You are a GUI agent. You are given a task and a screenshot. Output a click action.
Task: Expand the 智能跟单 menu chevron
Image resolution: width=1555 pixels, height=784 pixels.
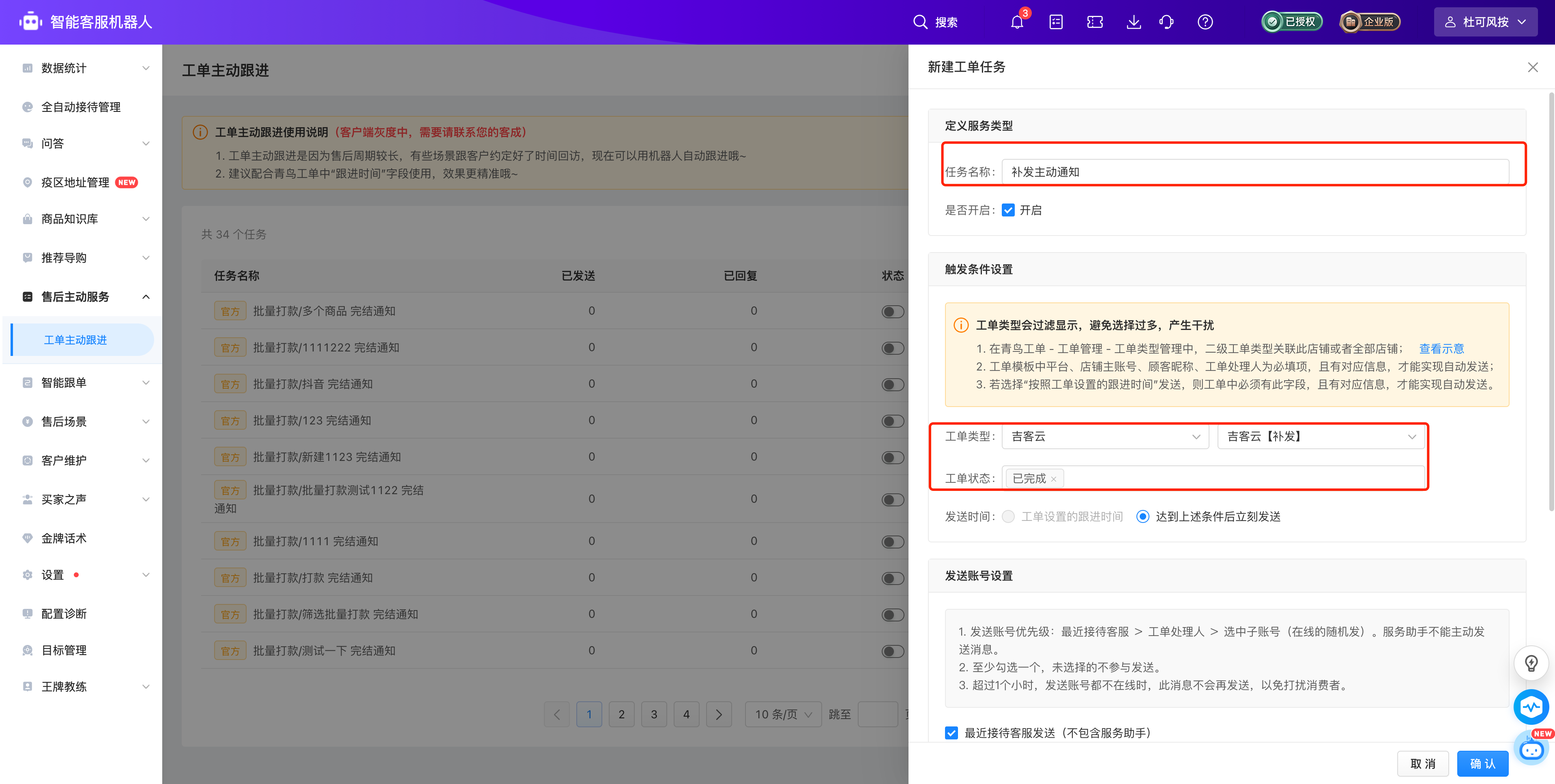[x=146, y=383]
